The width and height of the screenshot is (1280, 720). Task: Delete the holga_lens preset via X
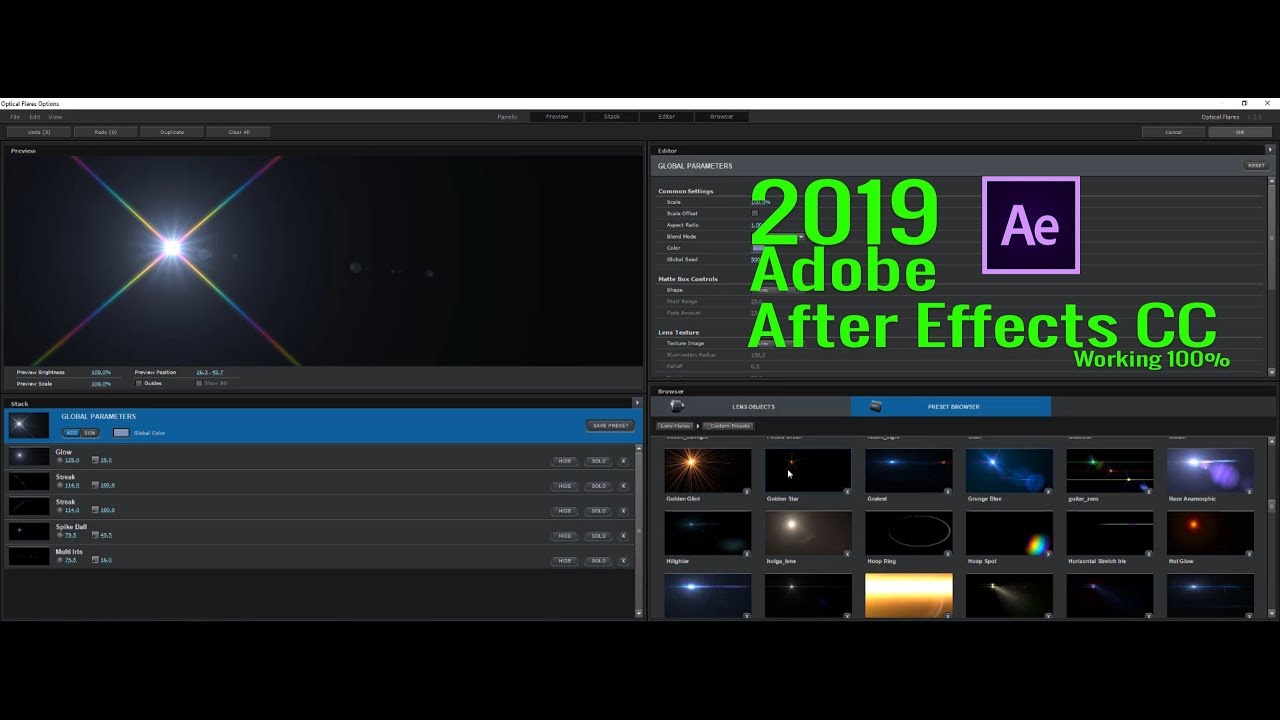click(846, 553)
